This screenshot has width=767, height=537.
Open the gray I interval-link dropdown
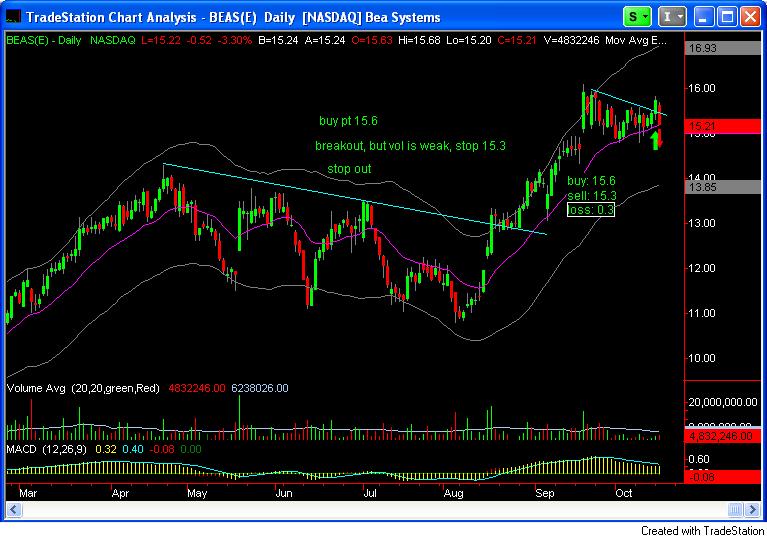tap(672, 17)
